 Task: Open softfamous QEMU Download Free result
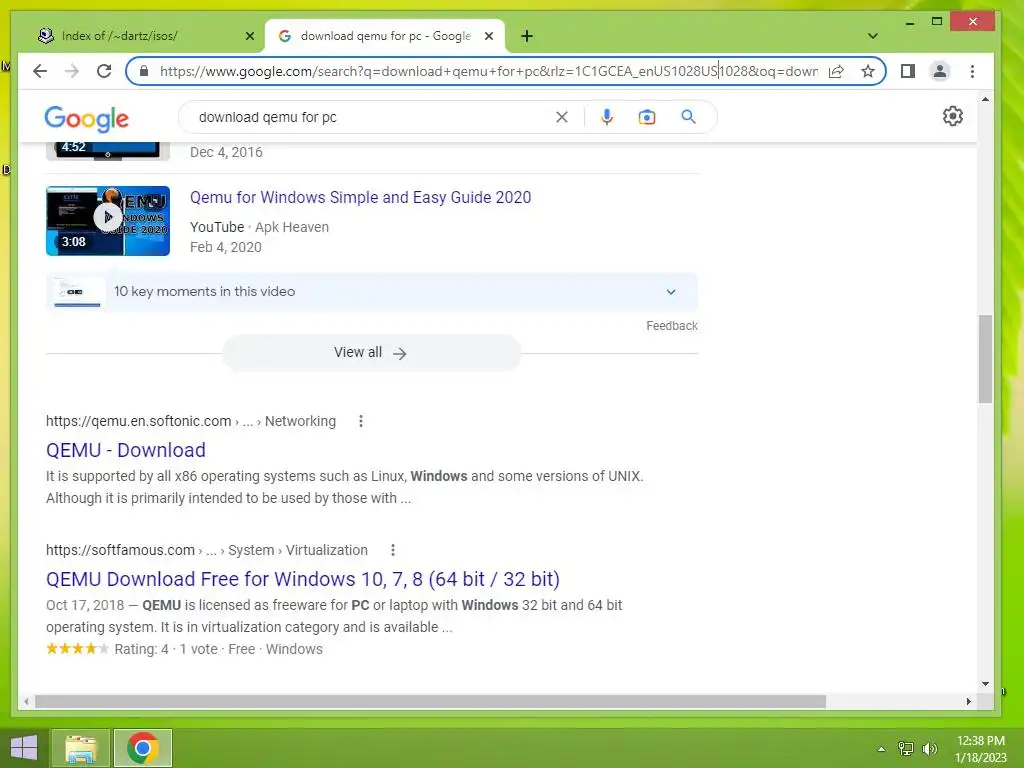(x=303, y=579)
